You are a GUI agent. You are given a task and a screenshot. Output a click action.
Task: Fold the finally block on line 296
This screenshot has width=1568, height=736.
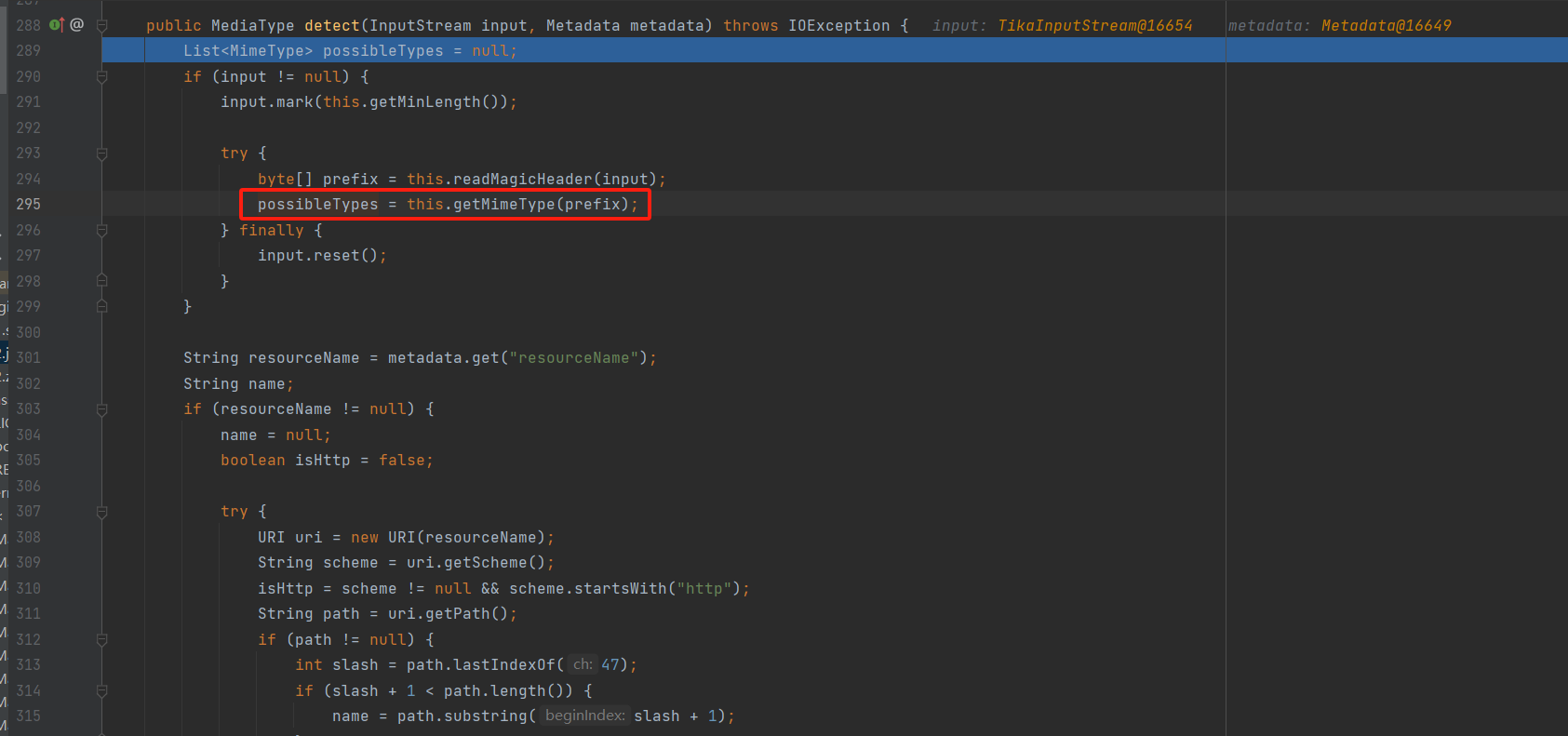[102, 230]
